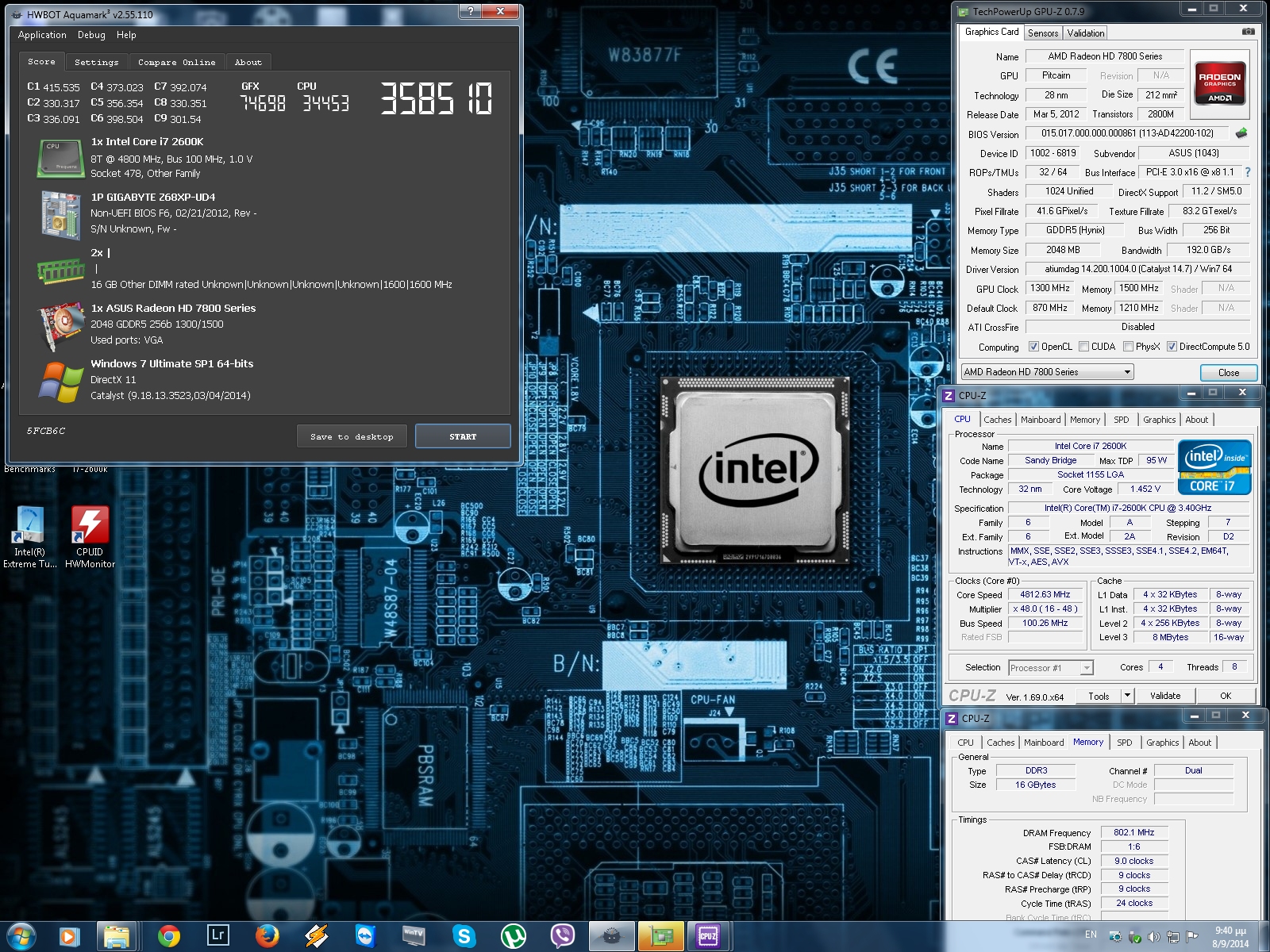Open the Windows Start menu
This screenshot has width=1270, height=952.
[x=21, y=936]
